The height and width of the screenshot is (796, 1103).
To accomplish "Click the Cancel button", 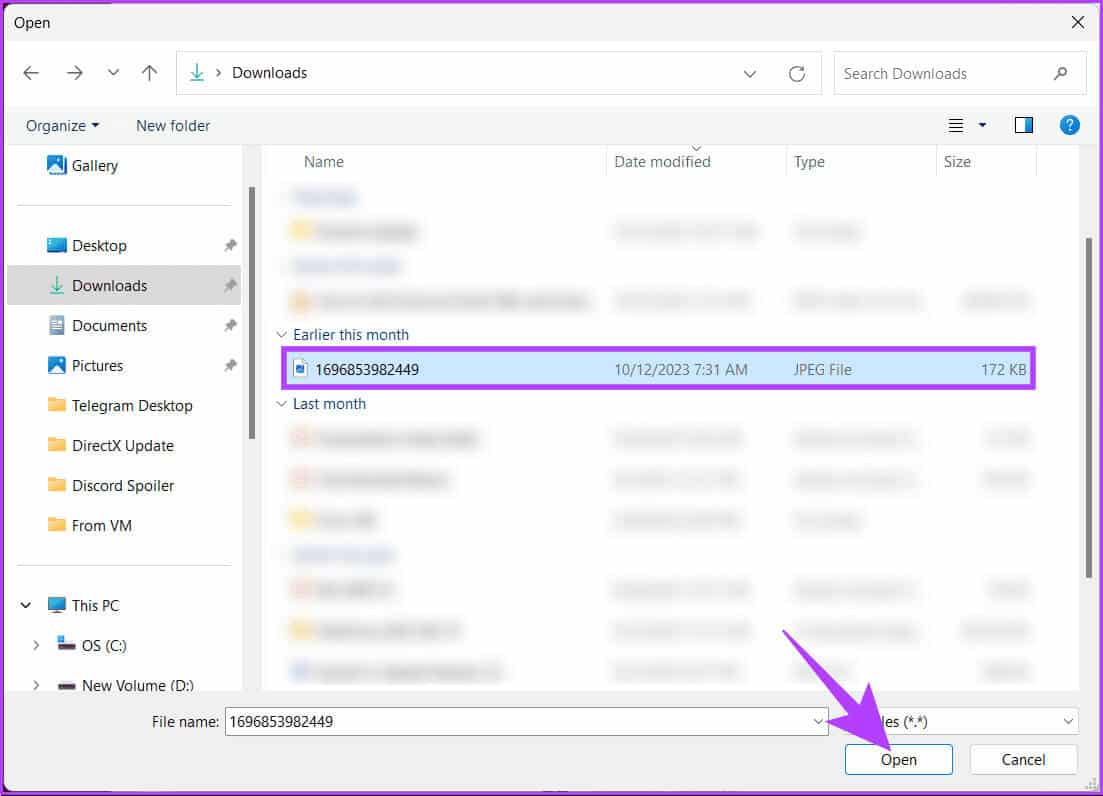I will click(x=1024, y=759).
